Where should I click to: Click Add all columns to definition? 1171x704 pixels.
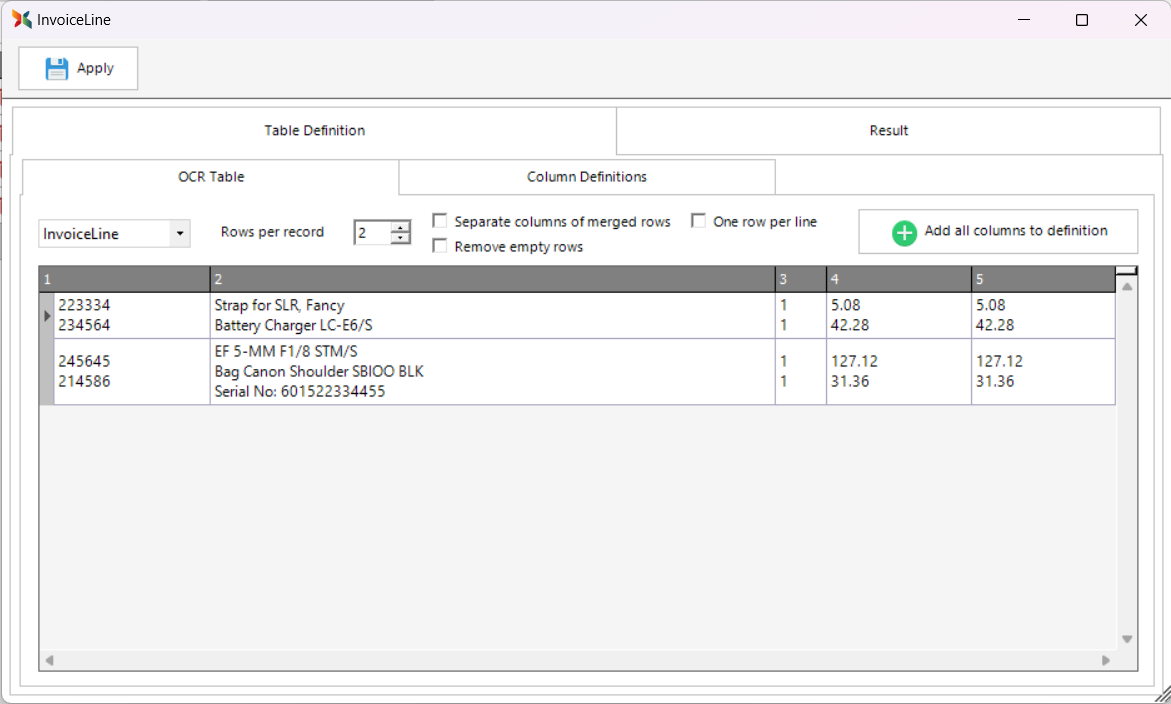[998, 231]
